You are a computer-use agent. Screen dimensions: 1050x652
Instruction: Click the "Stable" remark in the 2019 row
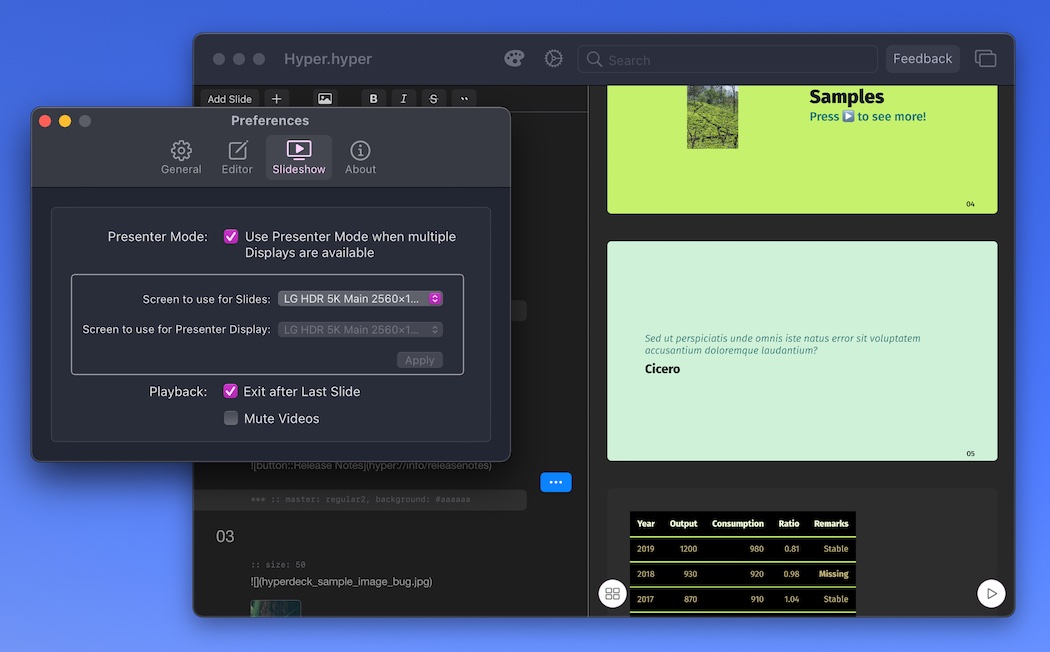tap(836, 549)
